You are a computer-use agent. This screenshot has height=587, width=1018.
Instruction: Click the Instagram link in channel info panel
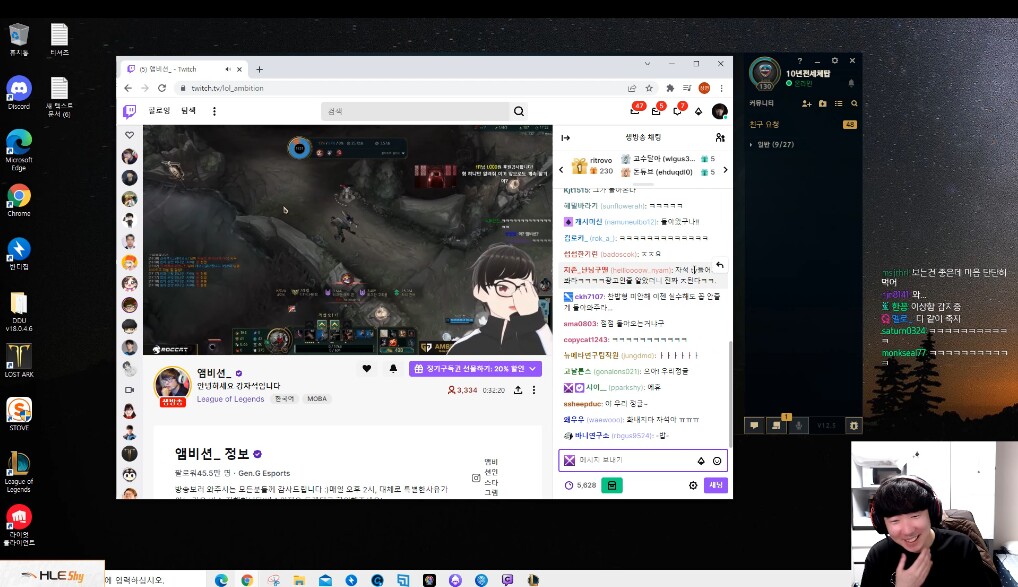(476, 478)
